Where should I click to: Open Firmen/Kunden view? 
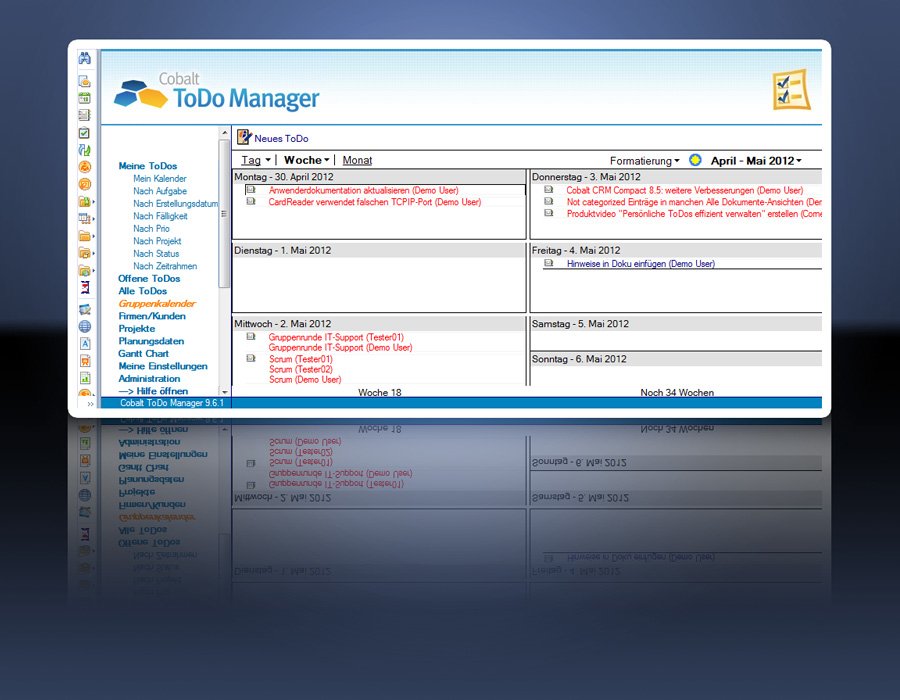(152, 316)
